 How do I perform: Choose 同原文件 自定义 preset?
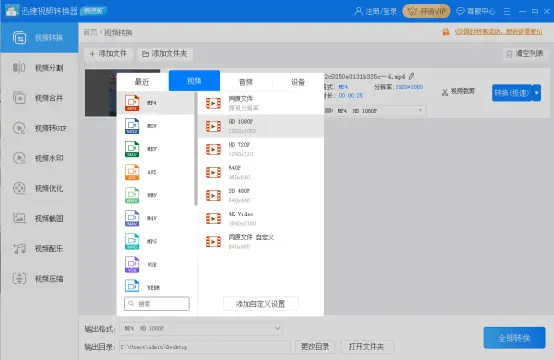tap(261, 242)
